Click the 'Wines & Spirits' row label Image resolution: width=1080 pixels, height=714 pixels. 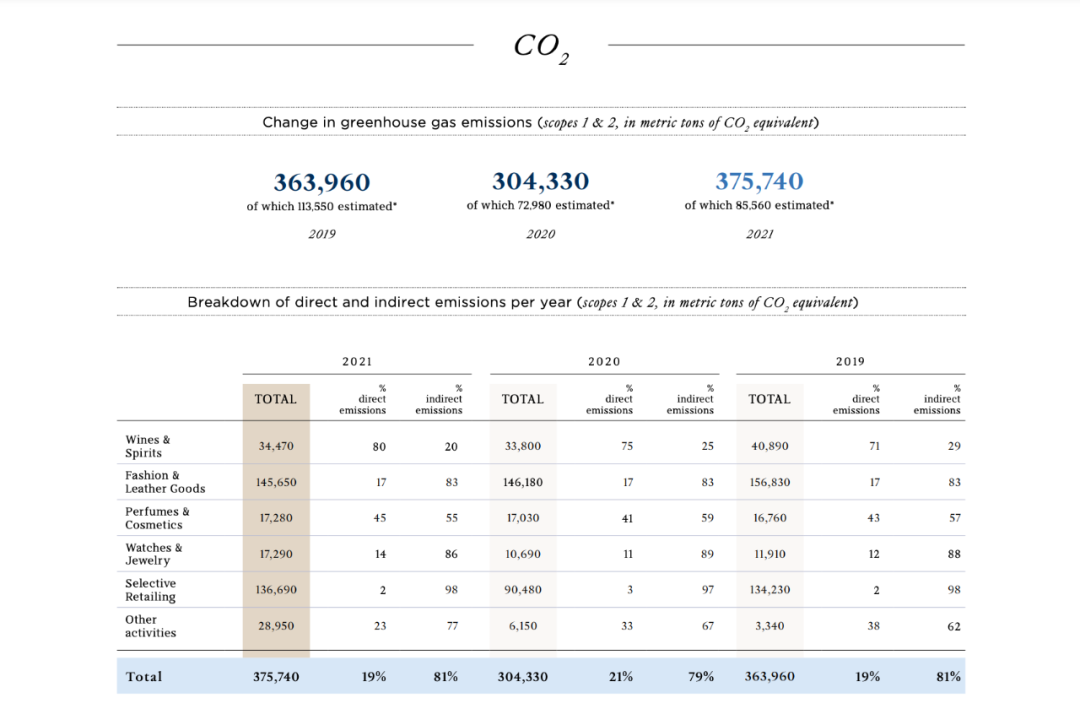(148, 446)
